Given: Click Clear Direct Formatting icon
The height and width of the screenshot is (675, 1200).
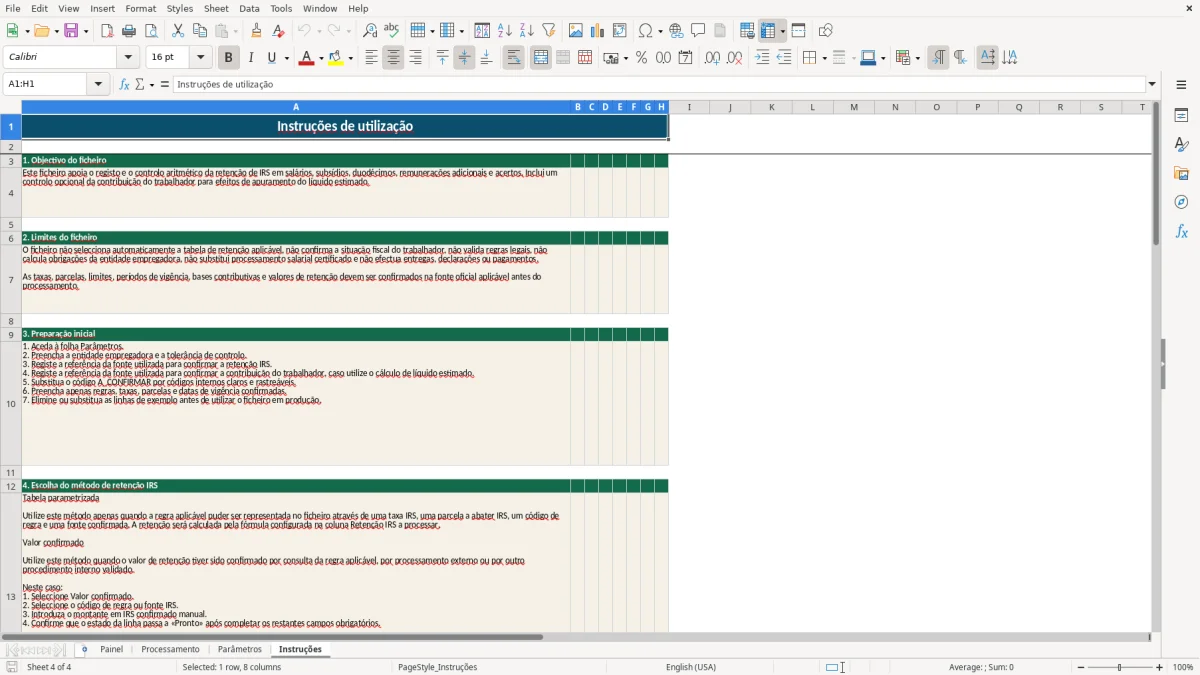Looking at the screenshot, I should (278, 31).
